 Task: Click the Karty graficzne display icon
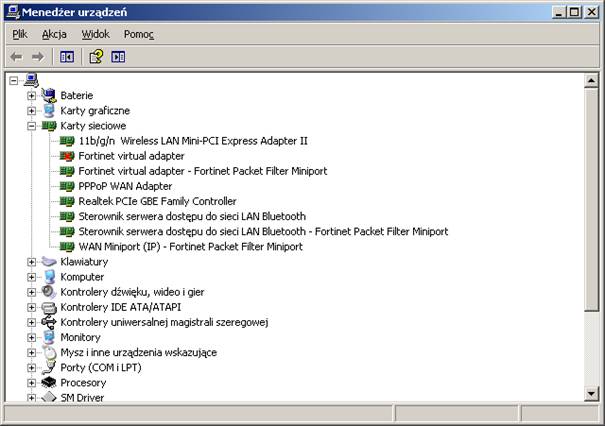coord(49,111)
